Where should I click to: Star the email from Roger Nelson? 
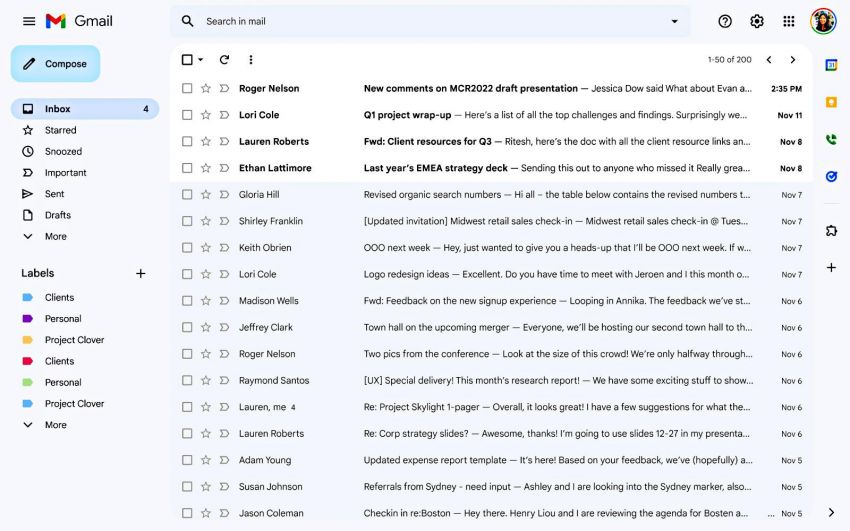click(x=205, y=88)
